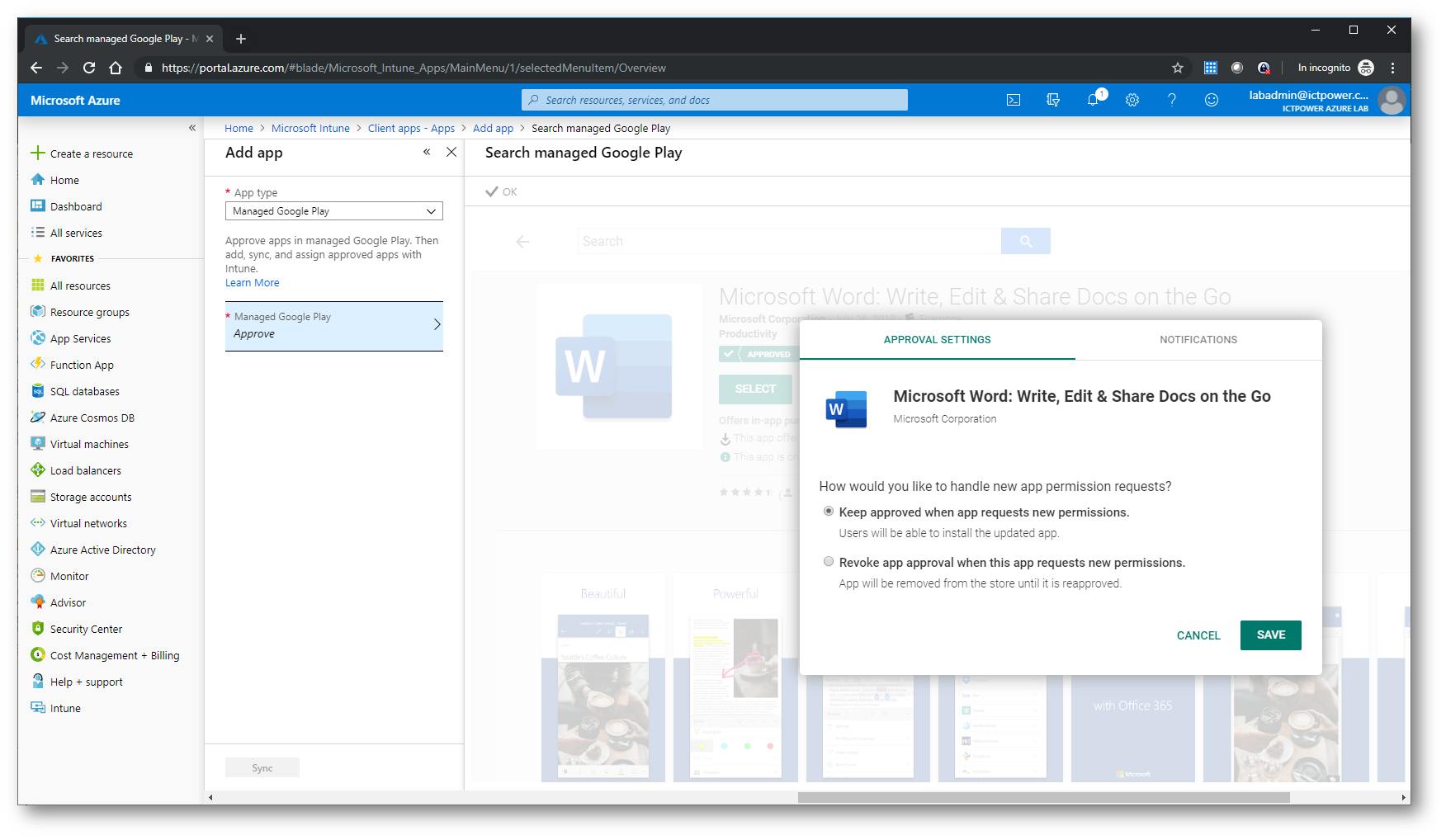Go back in browser history

coord(36,68)
